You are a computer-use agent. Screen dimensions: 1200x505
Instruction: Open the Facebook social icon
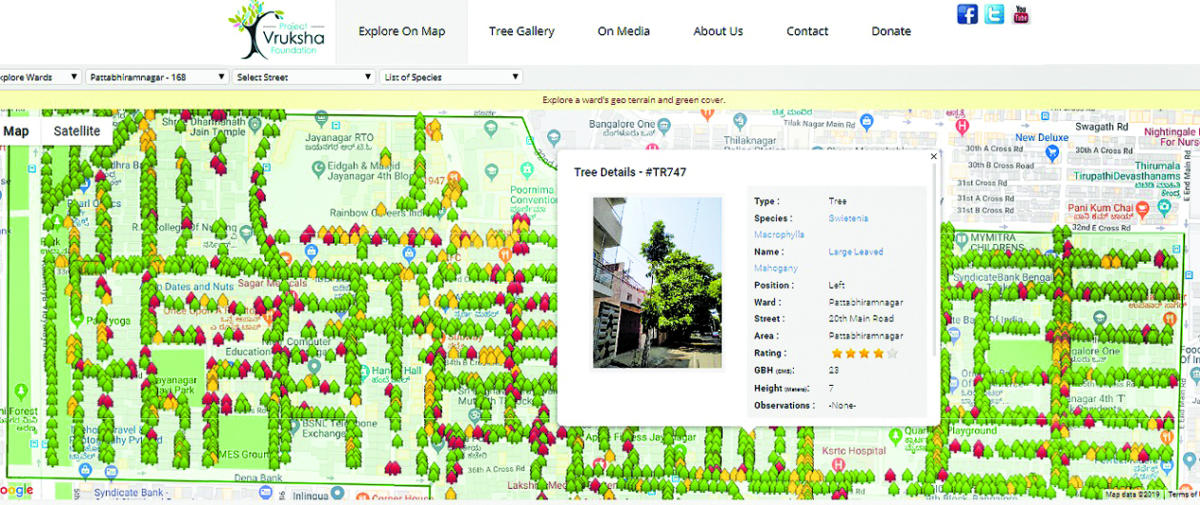pyautogui.click(x=967, y=14)
